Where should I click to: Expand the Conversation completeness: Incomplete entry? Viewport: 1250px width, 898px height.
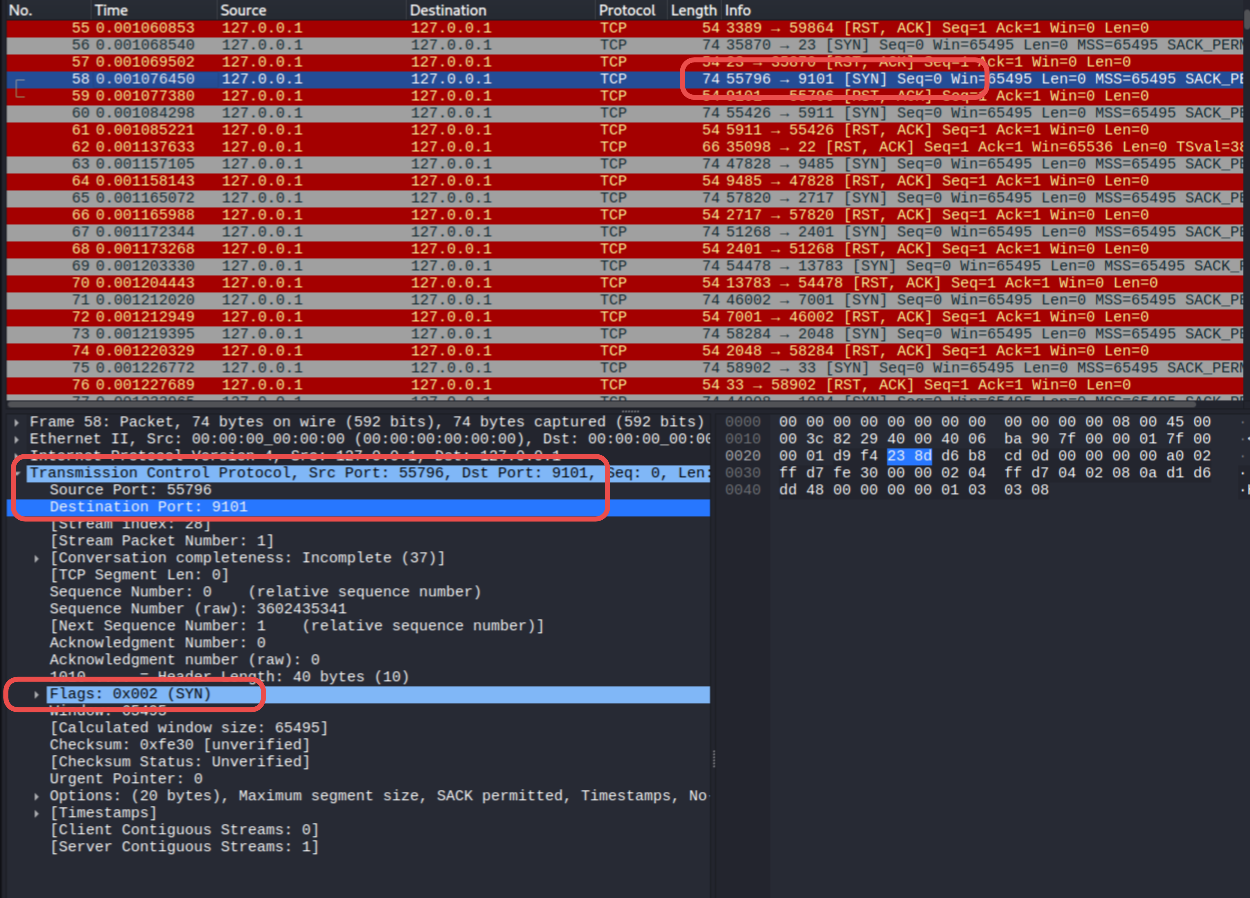click(x=37, y=558)
